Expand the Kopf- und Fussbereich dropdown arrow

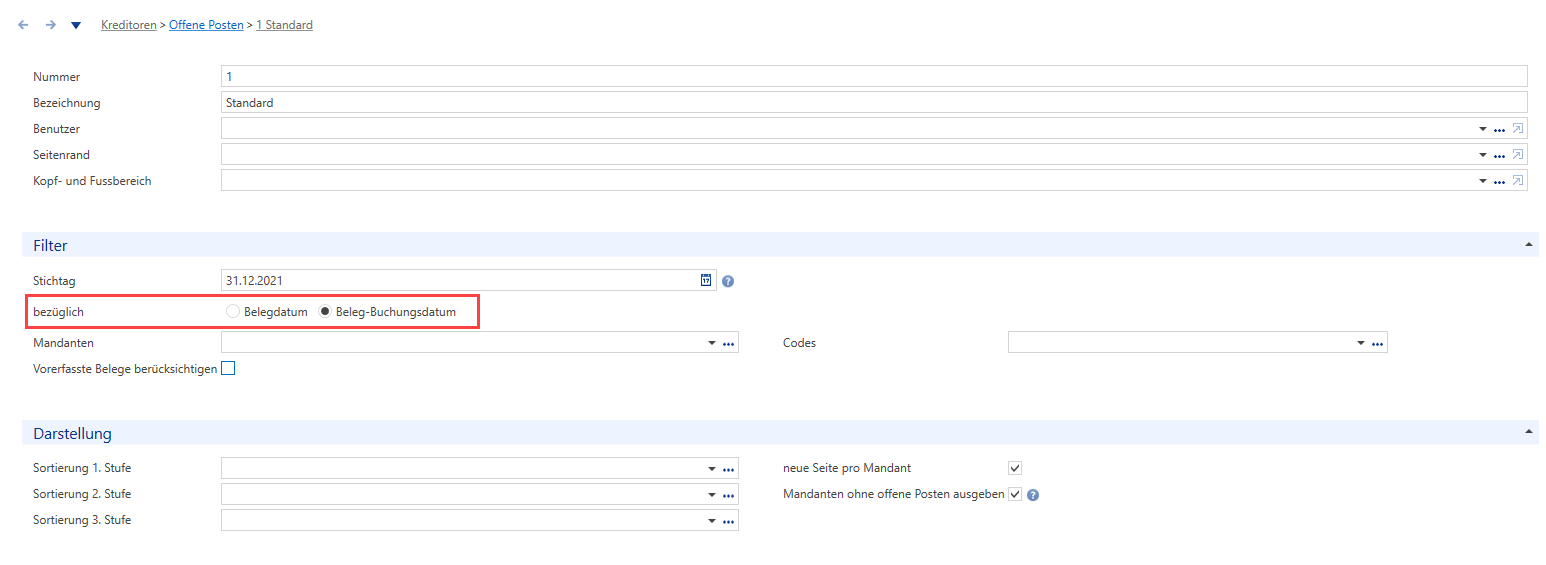tap(1483, 181)
